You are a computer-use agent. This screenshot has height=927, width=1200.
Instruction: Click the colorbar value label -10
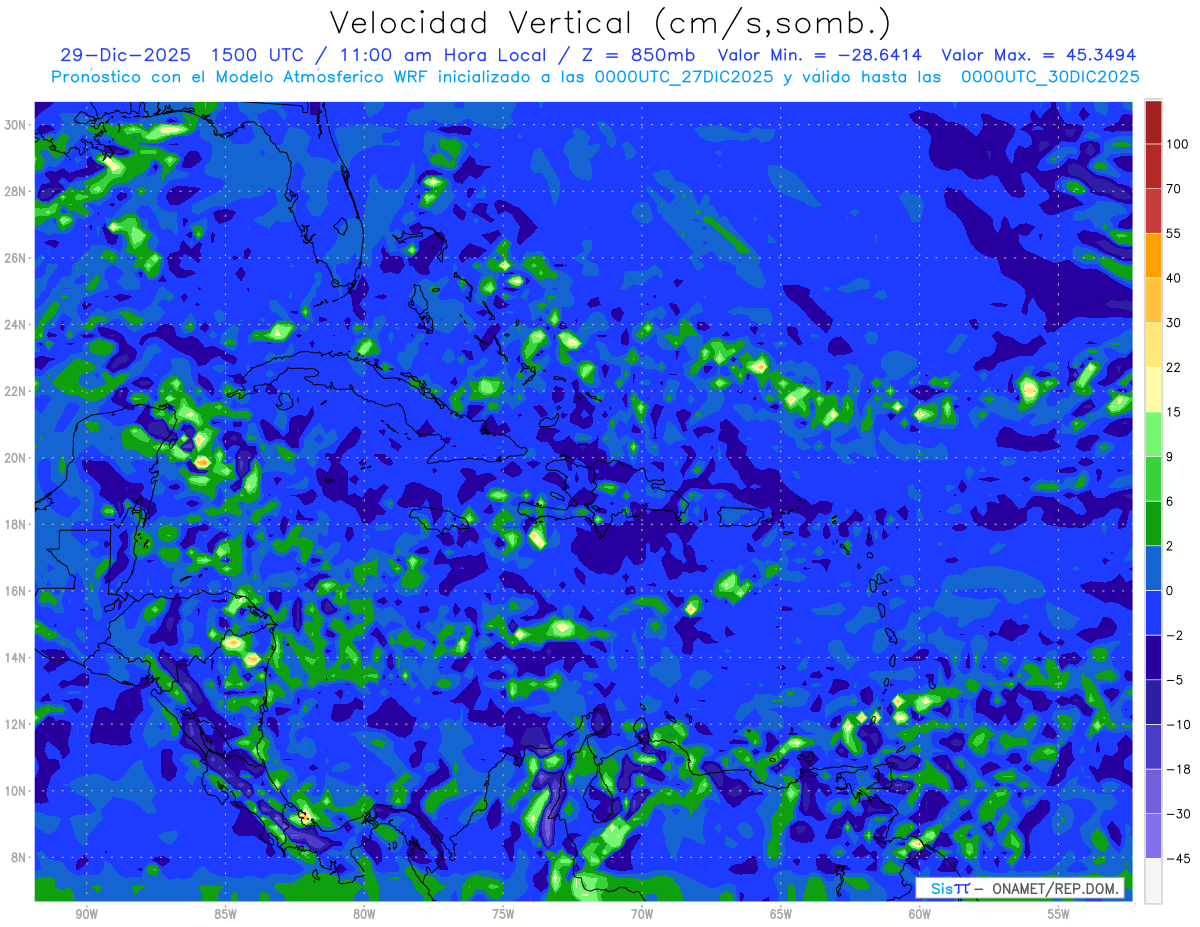[1177, 724]
